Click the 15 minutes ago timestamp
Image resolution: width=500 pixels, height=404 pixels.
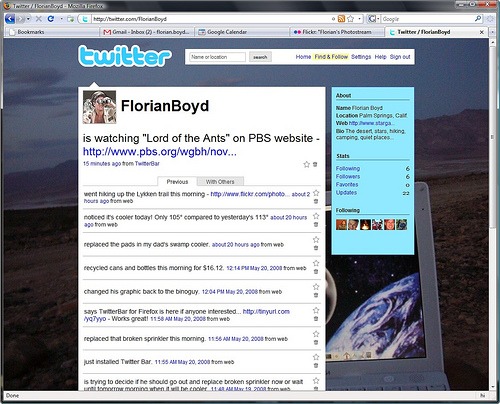coord(102,164)
